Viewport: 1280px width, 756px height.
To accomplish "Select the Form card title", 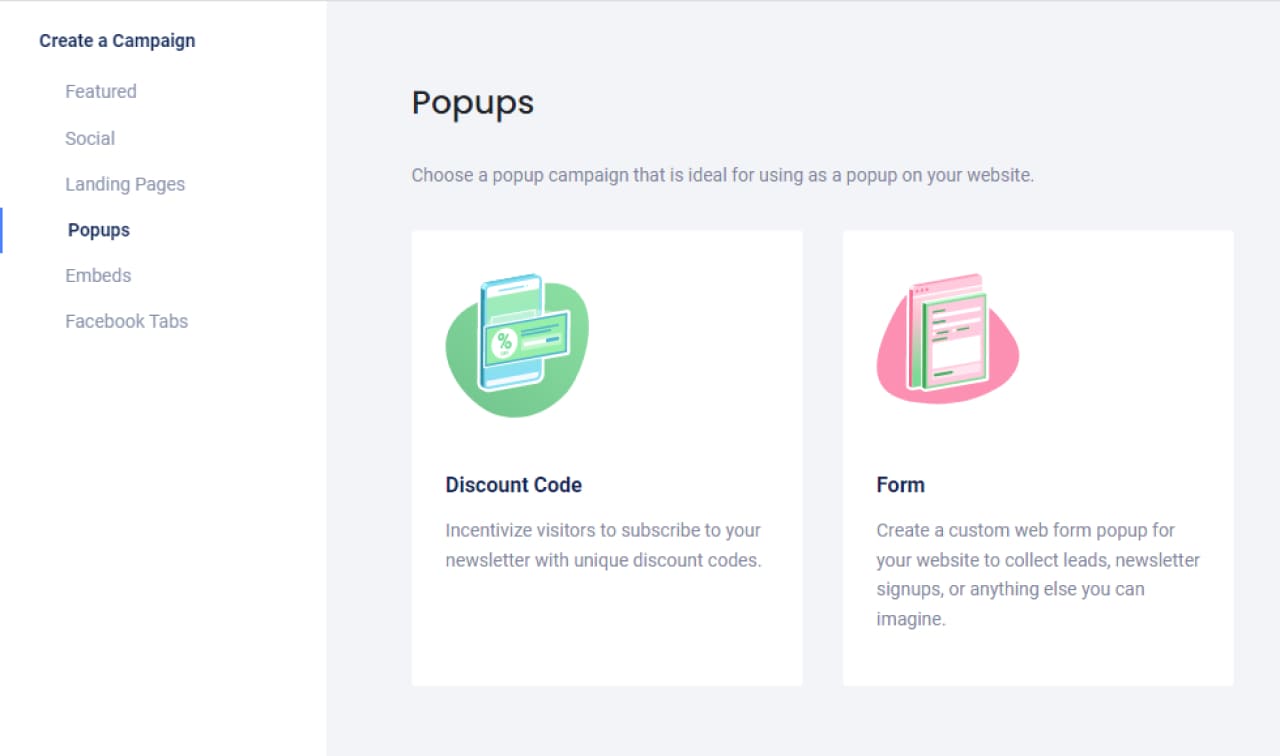I will [x=901, y=485].
